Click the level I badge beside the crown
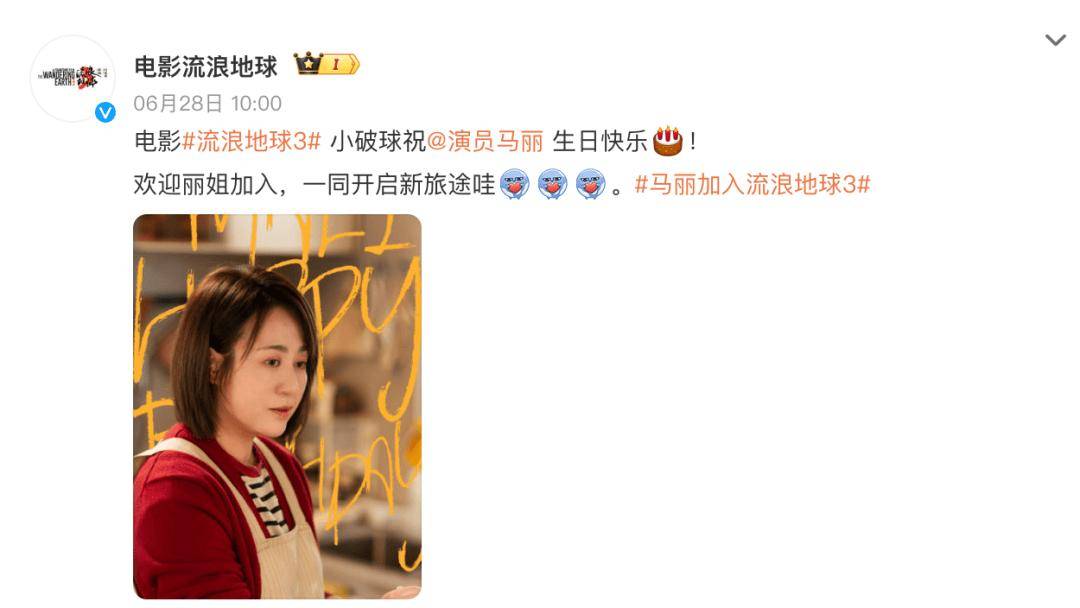This screenshot has height=608, width=1080. point(341,64)
